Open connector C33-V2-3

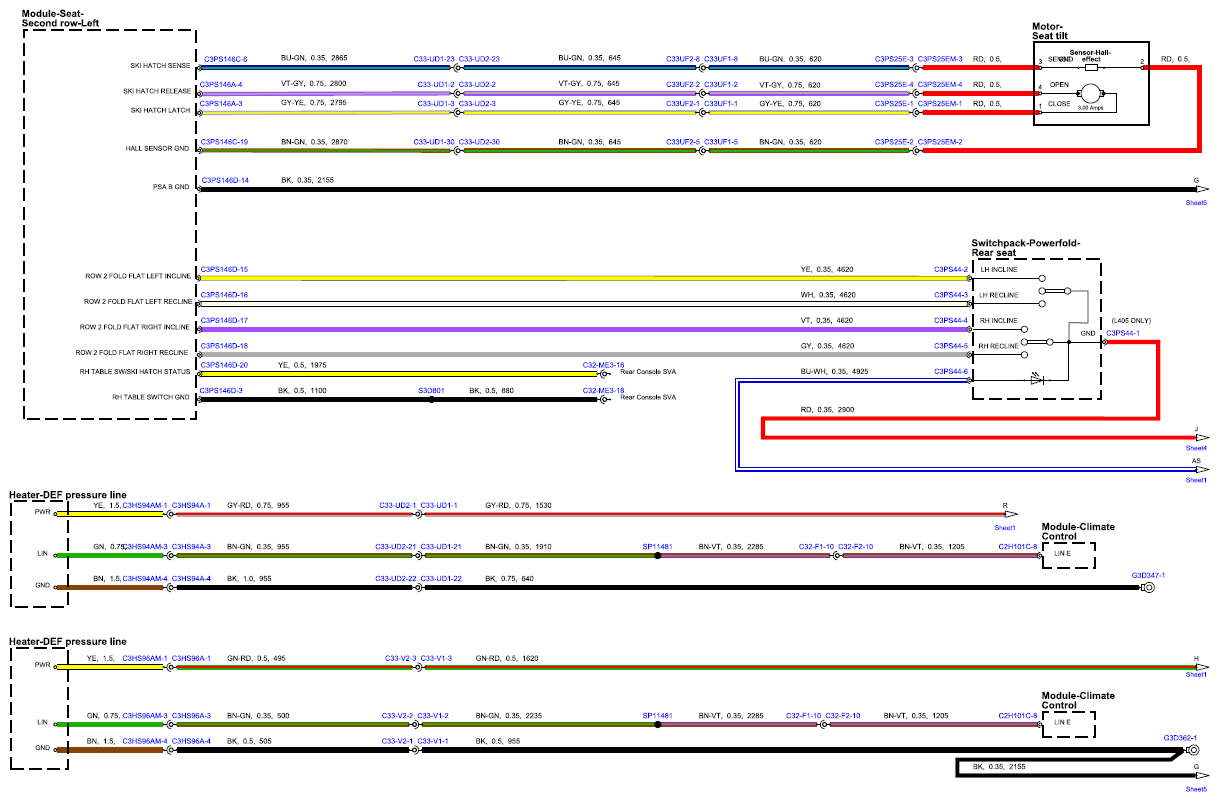pos(400,658)
